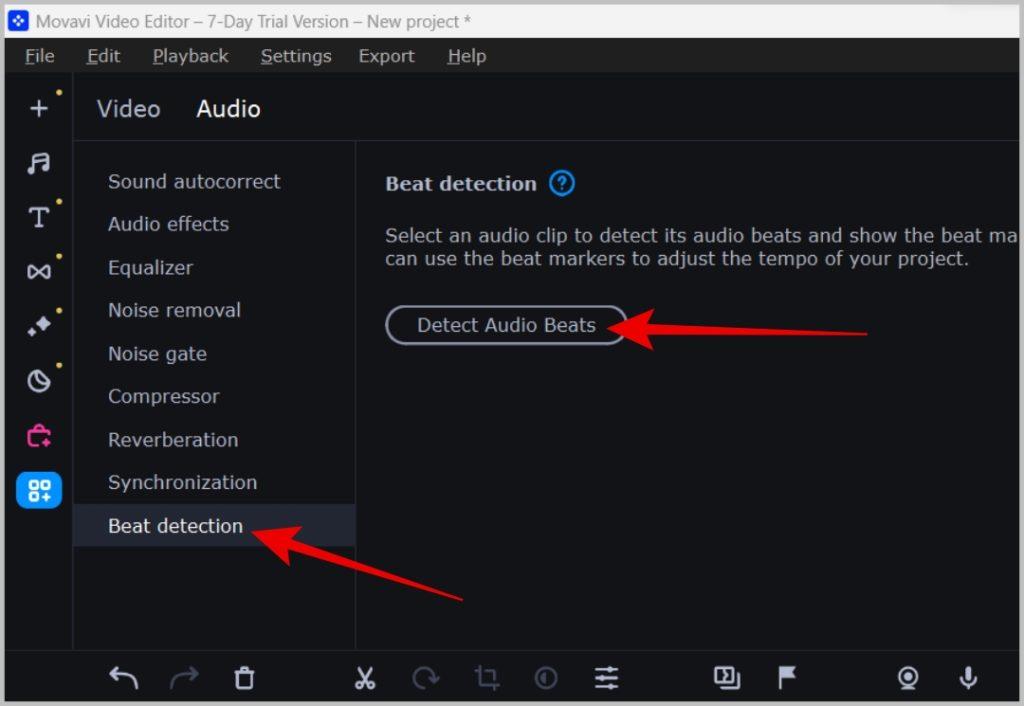Open the Titles text tool
The width and height of the screenshot is (1024, 706).
[39, 217]
